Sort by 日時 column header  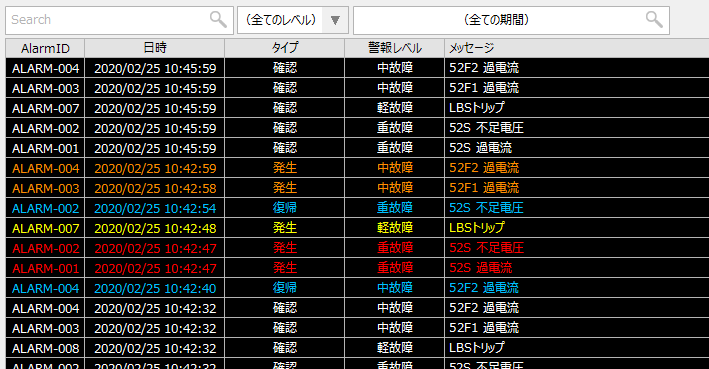coord(155,48)
